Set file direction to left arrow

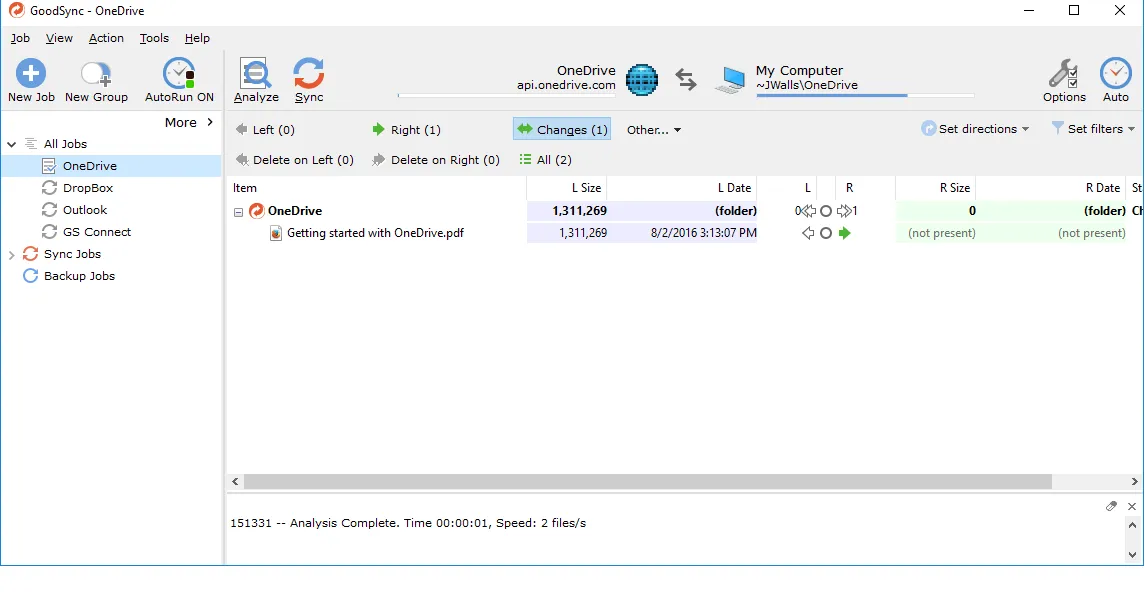coord(808,233)
